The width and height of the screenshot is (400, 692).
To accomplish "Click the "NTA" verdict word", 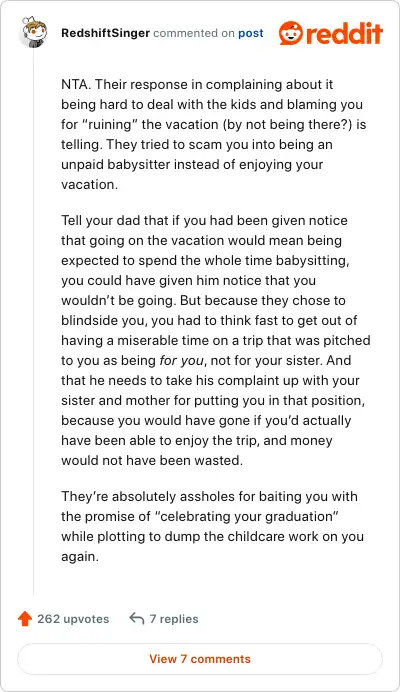I will click(75, 84).
